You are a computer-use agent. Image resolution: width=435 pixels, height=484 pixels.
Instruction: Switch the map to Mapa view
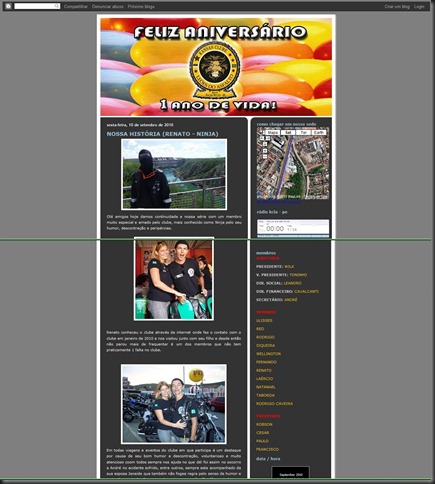[273, 132]
